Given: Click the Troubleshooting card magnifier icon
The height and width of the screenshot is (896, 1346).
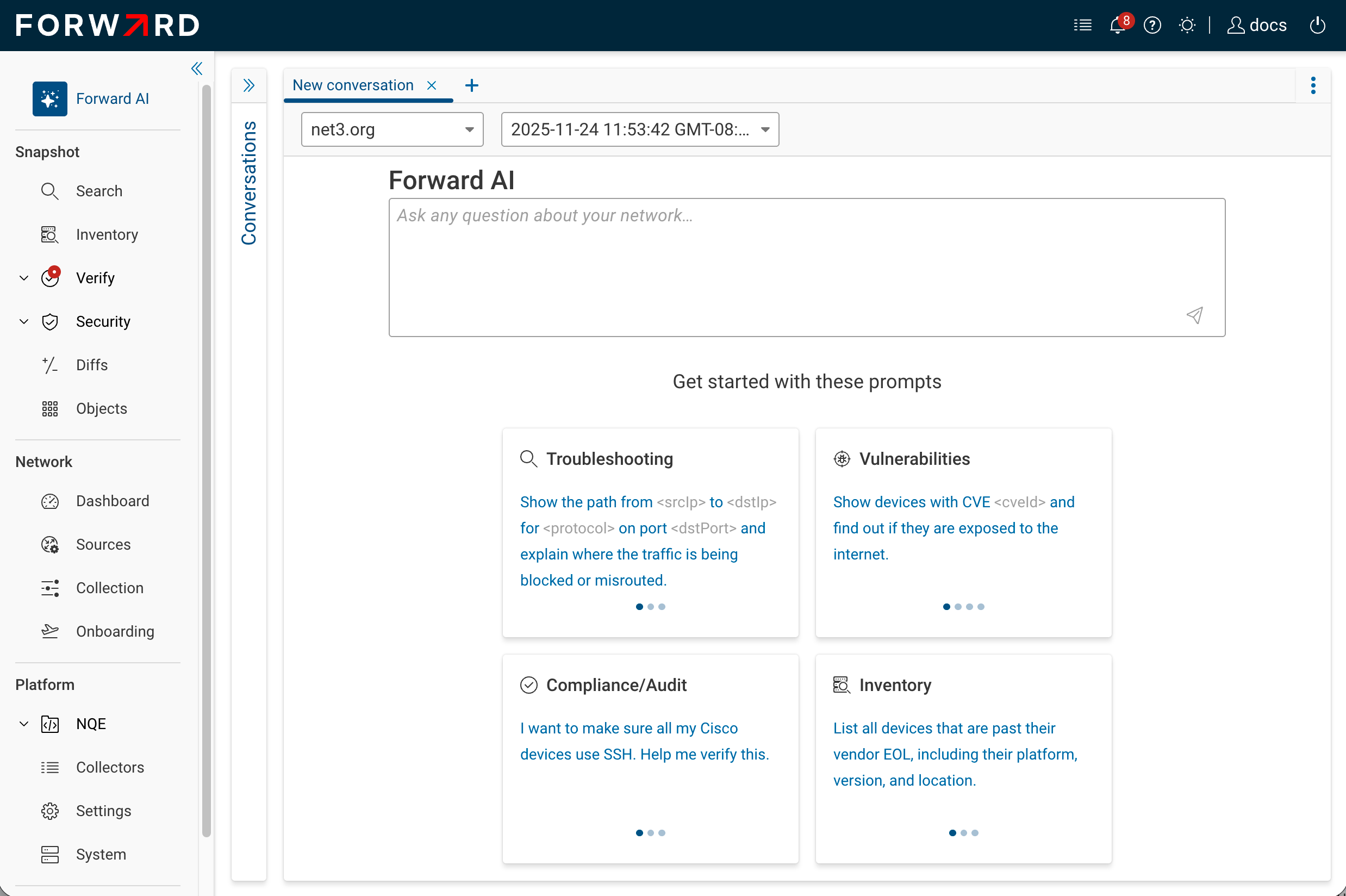Looking at the screenshot, I should point(528,459).
